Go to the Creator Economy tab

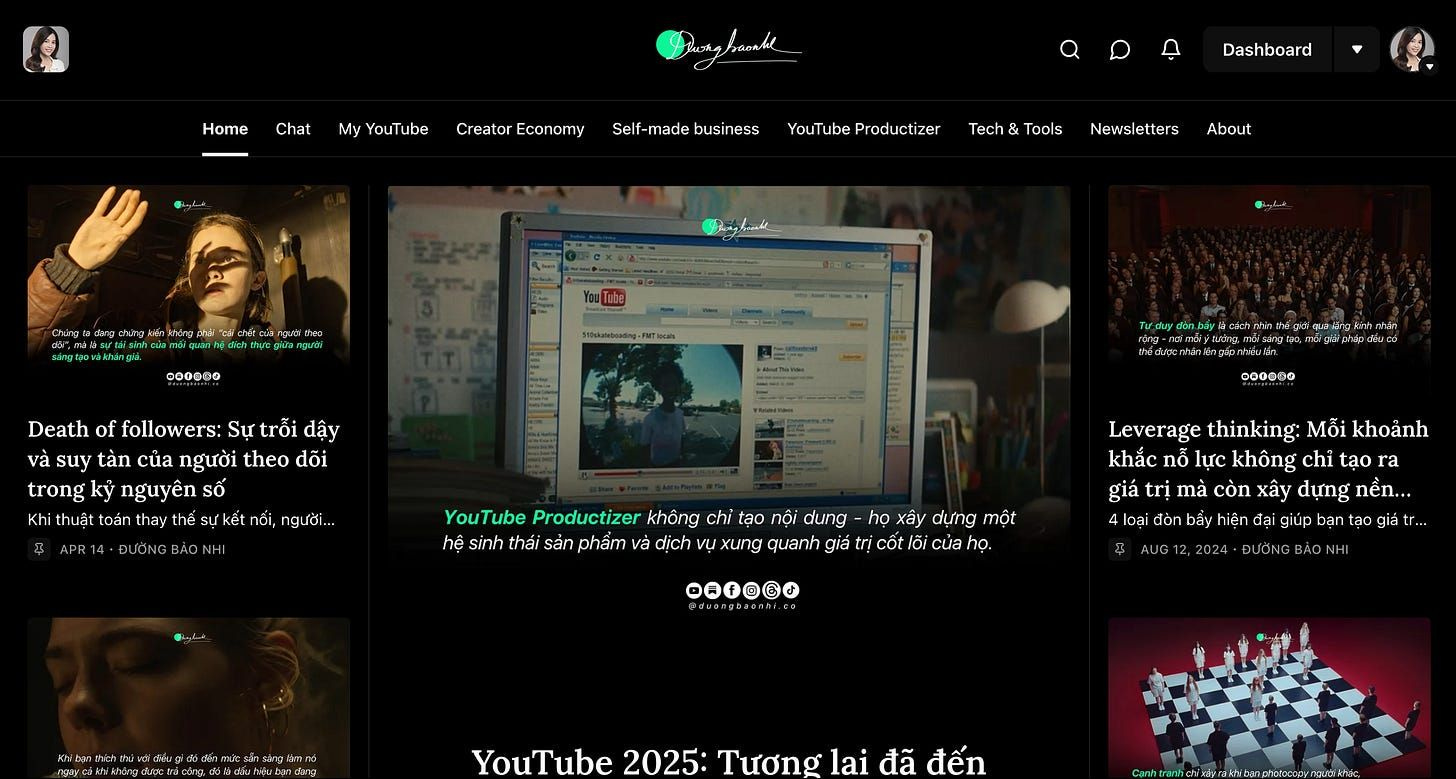click(x=520, y=129)
